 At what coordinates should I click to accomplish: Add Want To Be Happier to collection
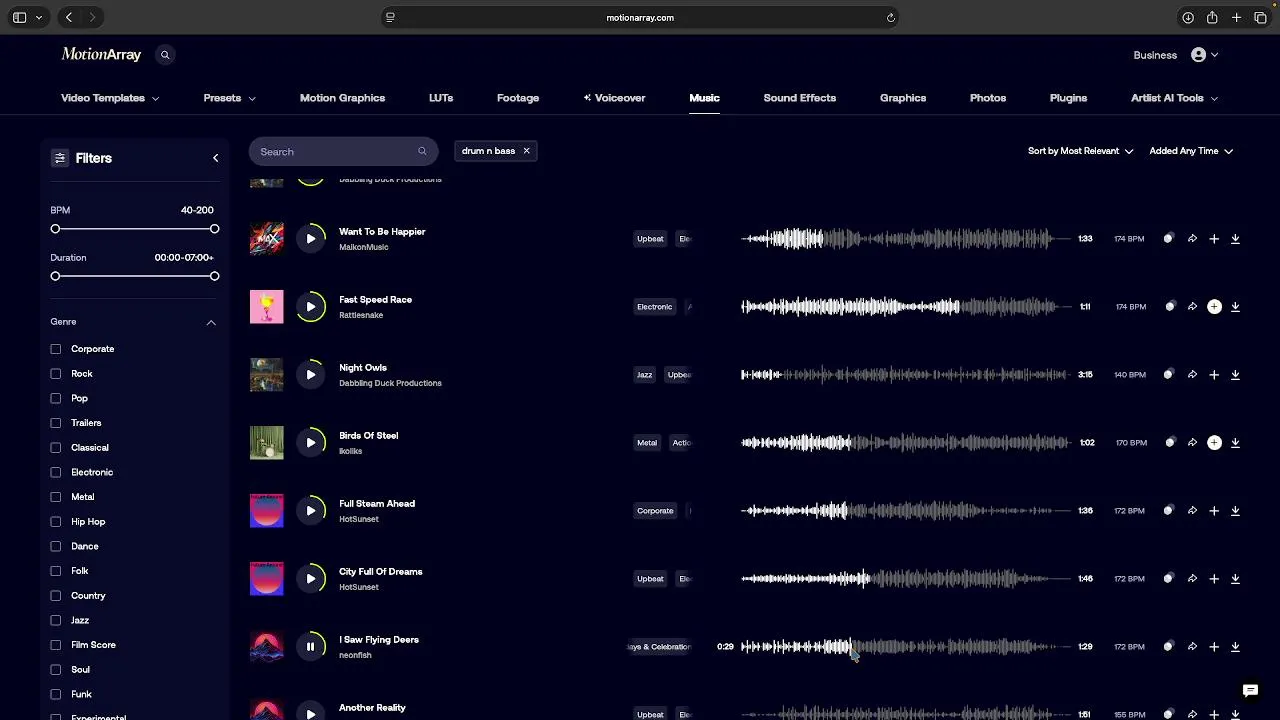click(1214, 239)
